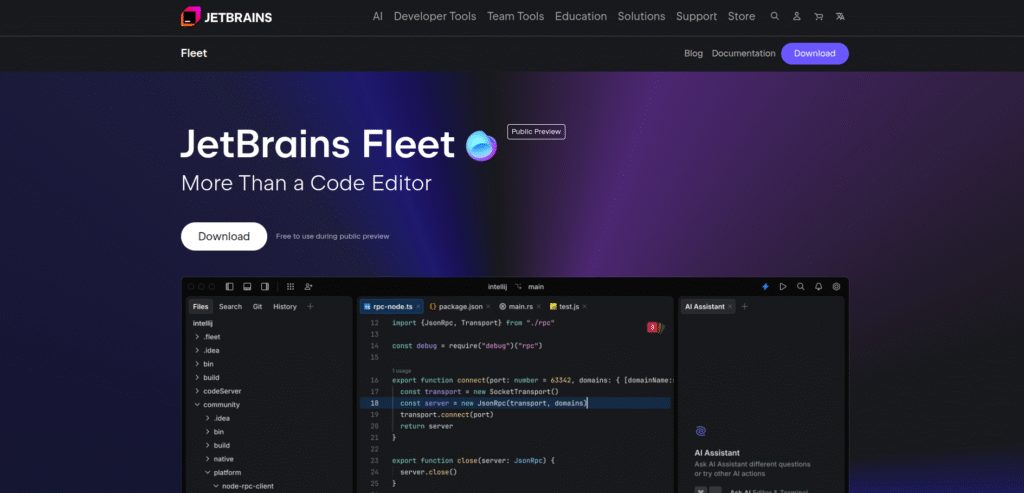Click the JetBrains logo
This screenshot has width=1024, height=493.
point(226,17)
